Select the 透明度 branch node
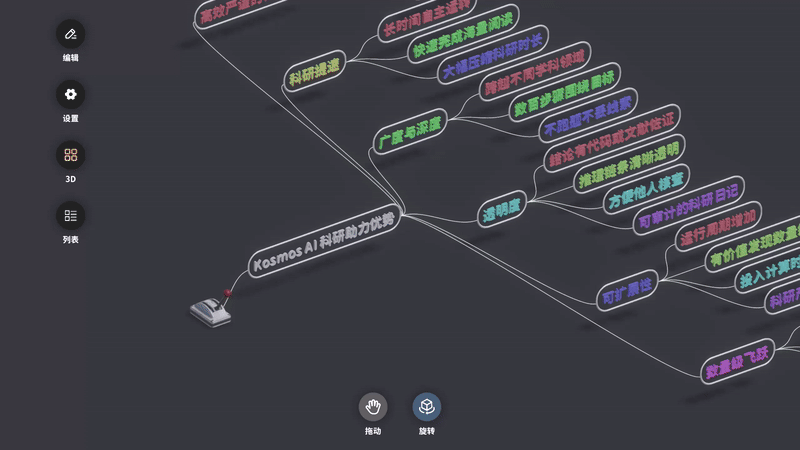 coord(503,209)
